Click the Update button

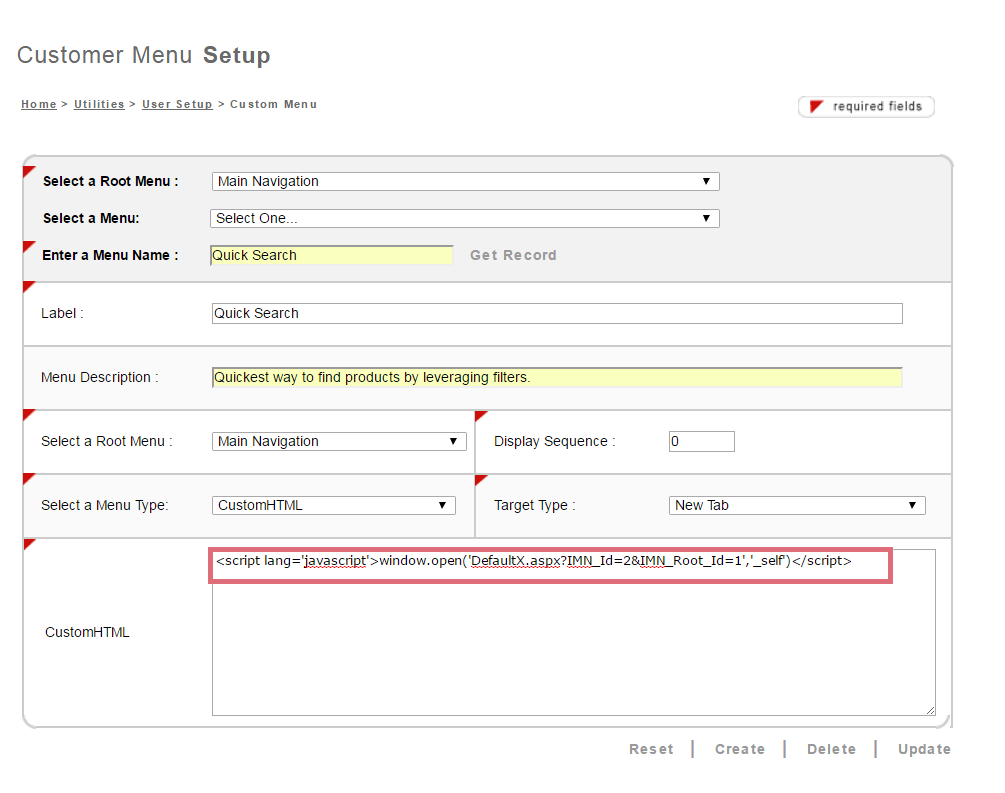(924, 749)
